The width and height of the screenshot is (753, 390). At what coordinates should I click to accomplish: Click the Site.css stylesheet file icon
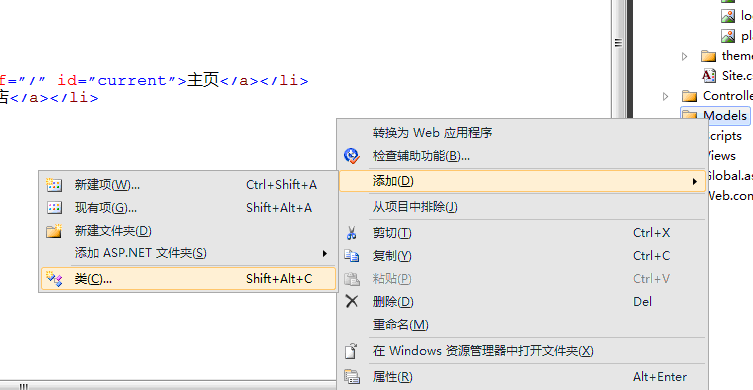[709, 75]
